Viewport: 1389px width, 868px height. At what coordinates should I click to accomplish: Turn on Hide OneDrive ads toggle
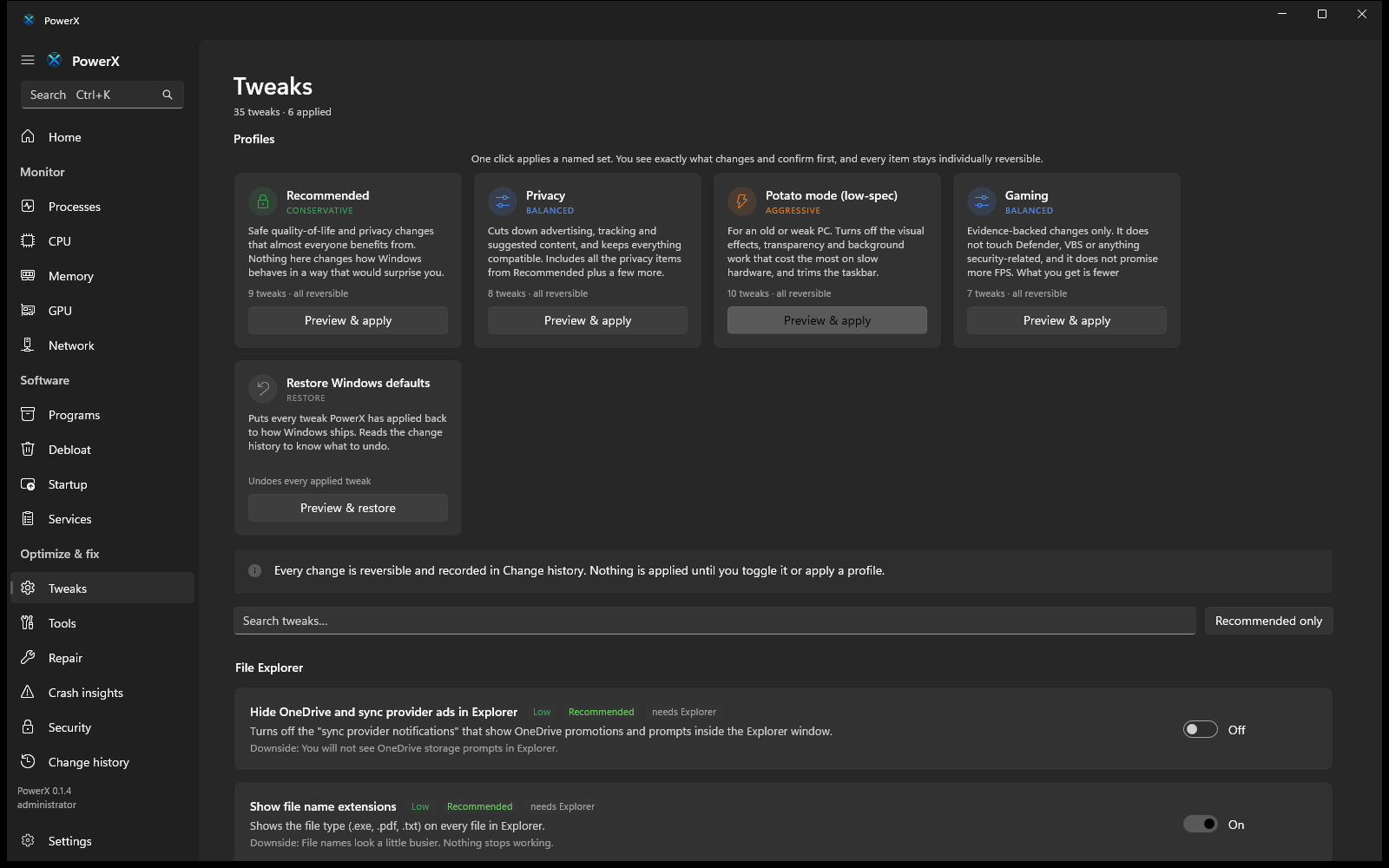point(1201,730)
